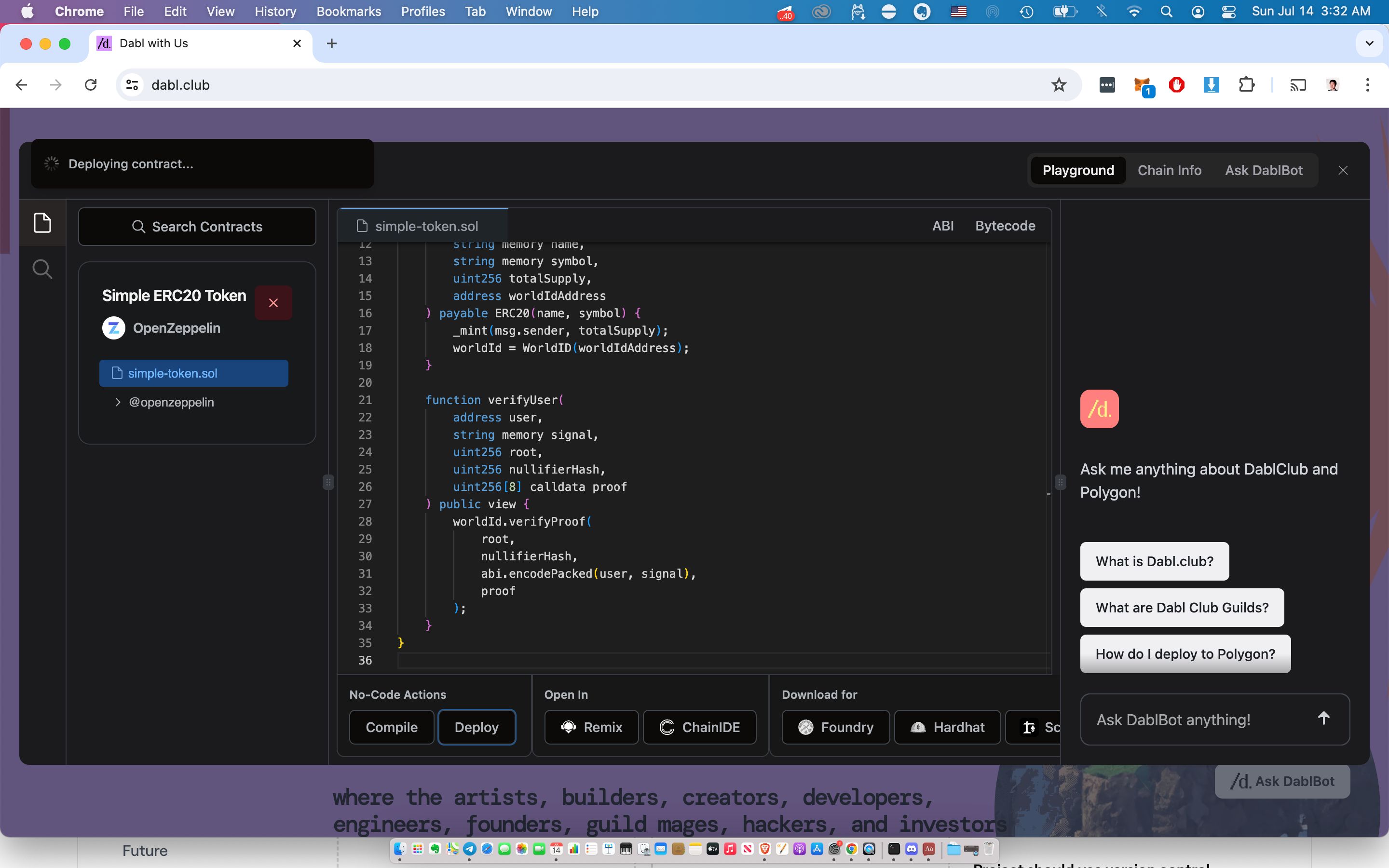
Task: Switch to the simple-token.sol editor tab
Action: pyautogui.click(x=422, y=226)
